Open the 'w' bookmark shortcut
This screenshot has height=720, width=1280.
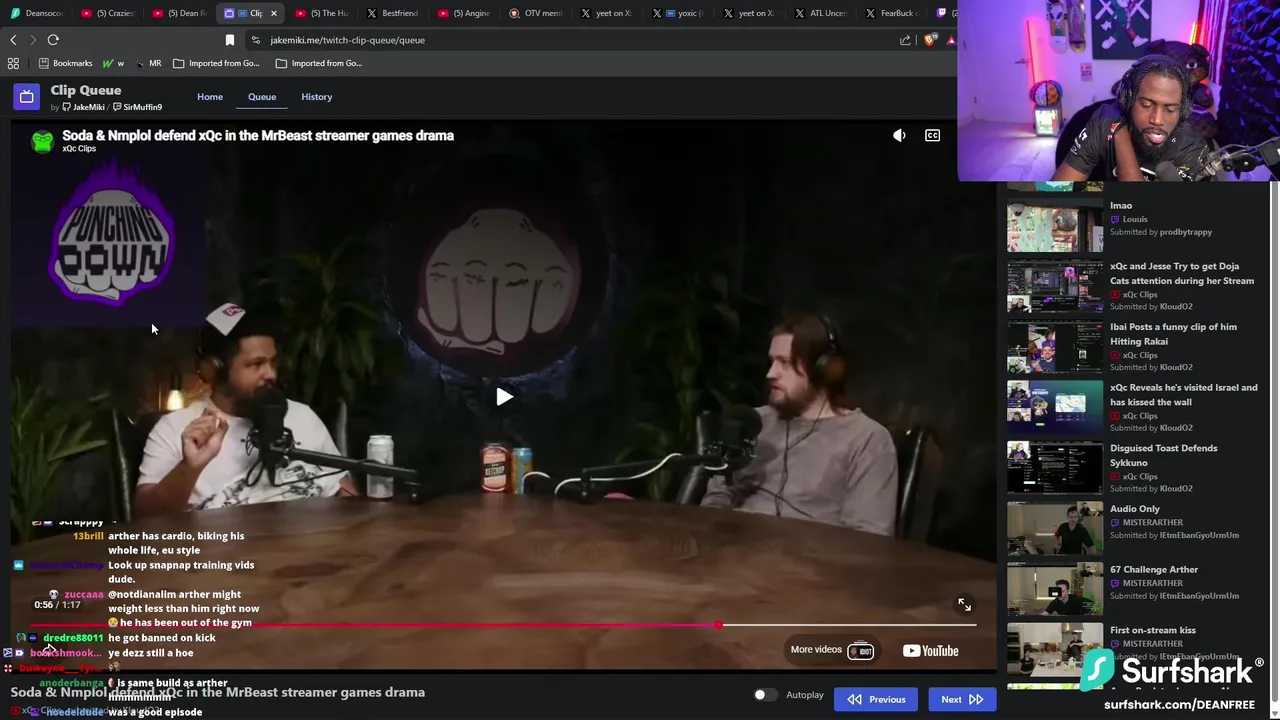tap(113, 63)
